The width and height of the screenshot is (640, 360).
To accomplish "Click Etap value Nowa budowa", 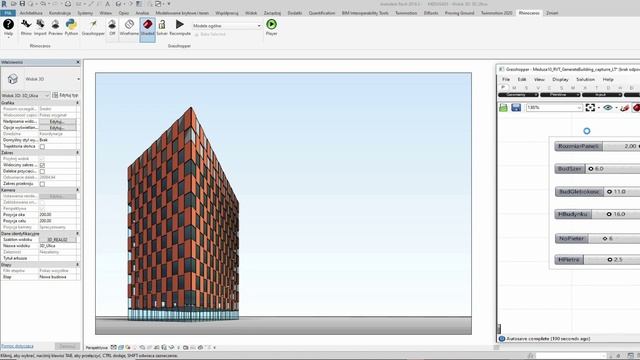I will (58, 277).
